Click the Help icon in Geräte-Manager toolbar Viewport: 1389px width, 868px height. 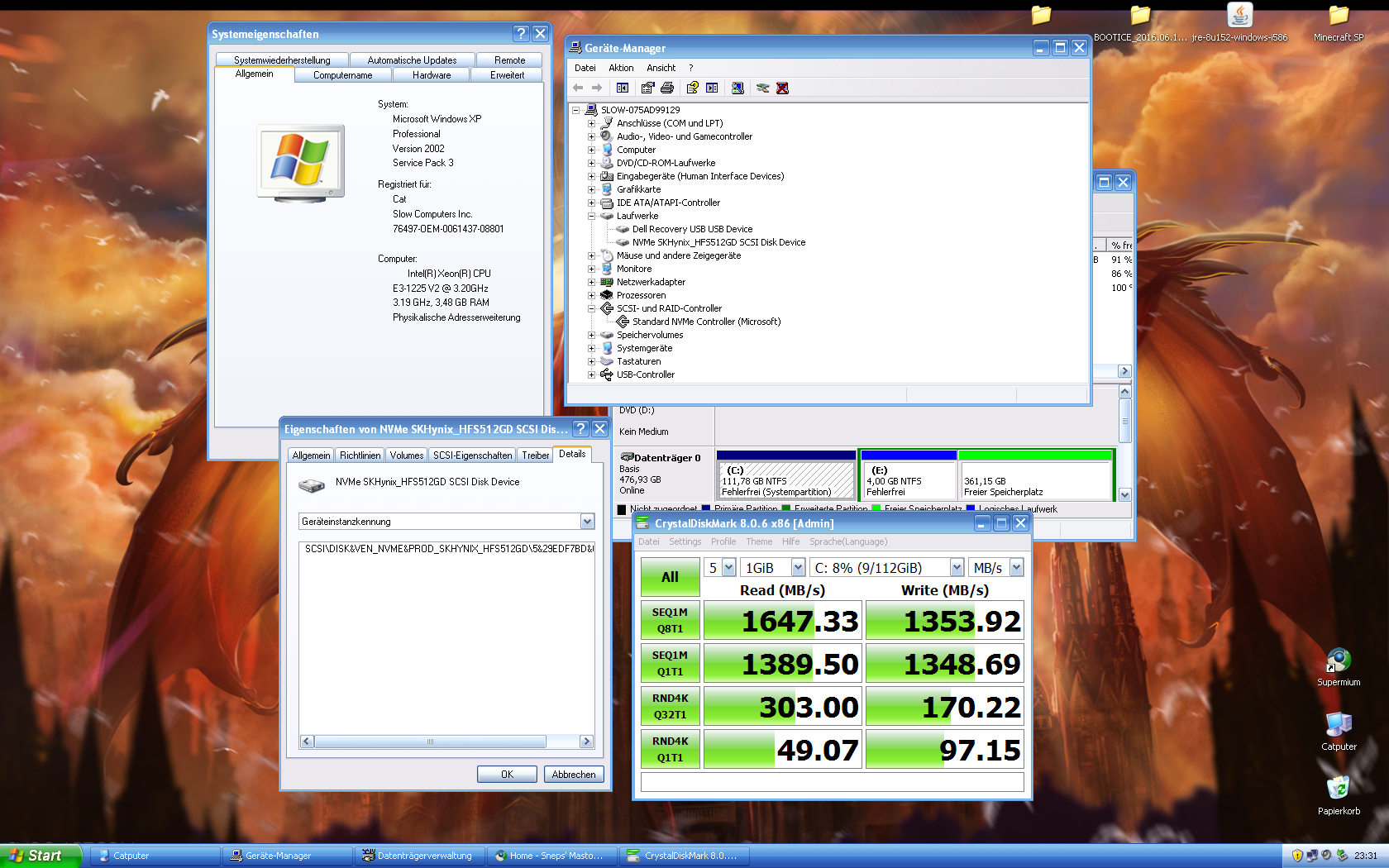click(693, 88)
